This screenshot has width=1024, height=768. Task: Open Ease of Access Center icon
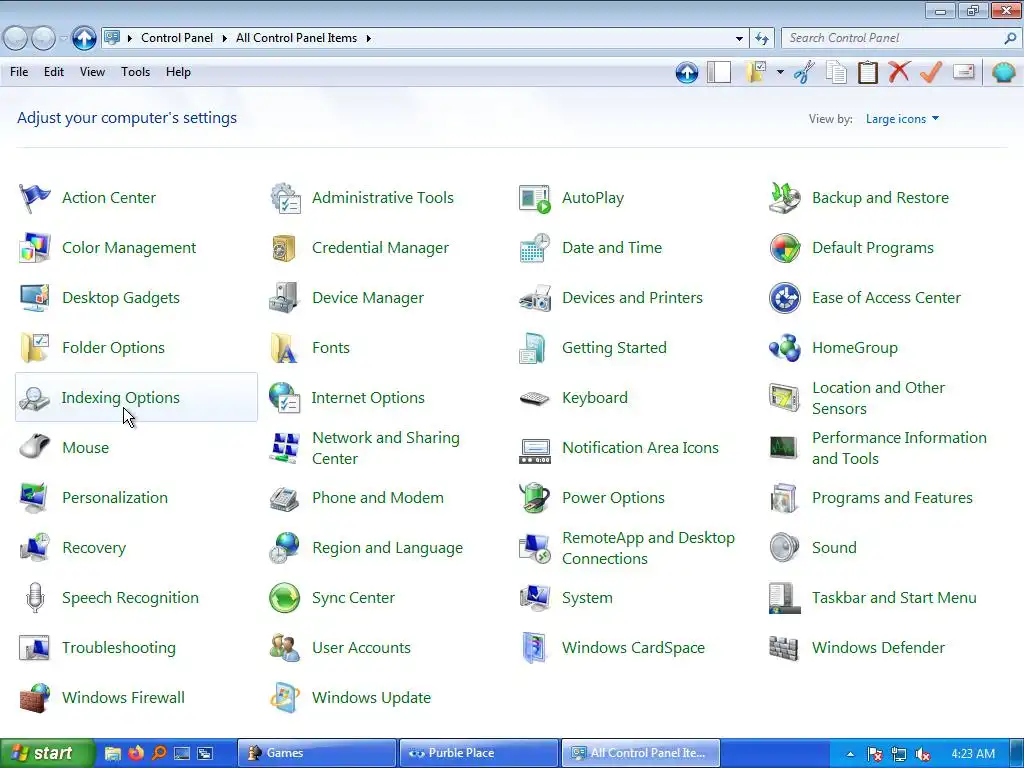pyautogui.click(x=784, y=298)
